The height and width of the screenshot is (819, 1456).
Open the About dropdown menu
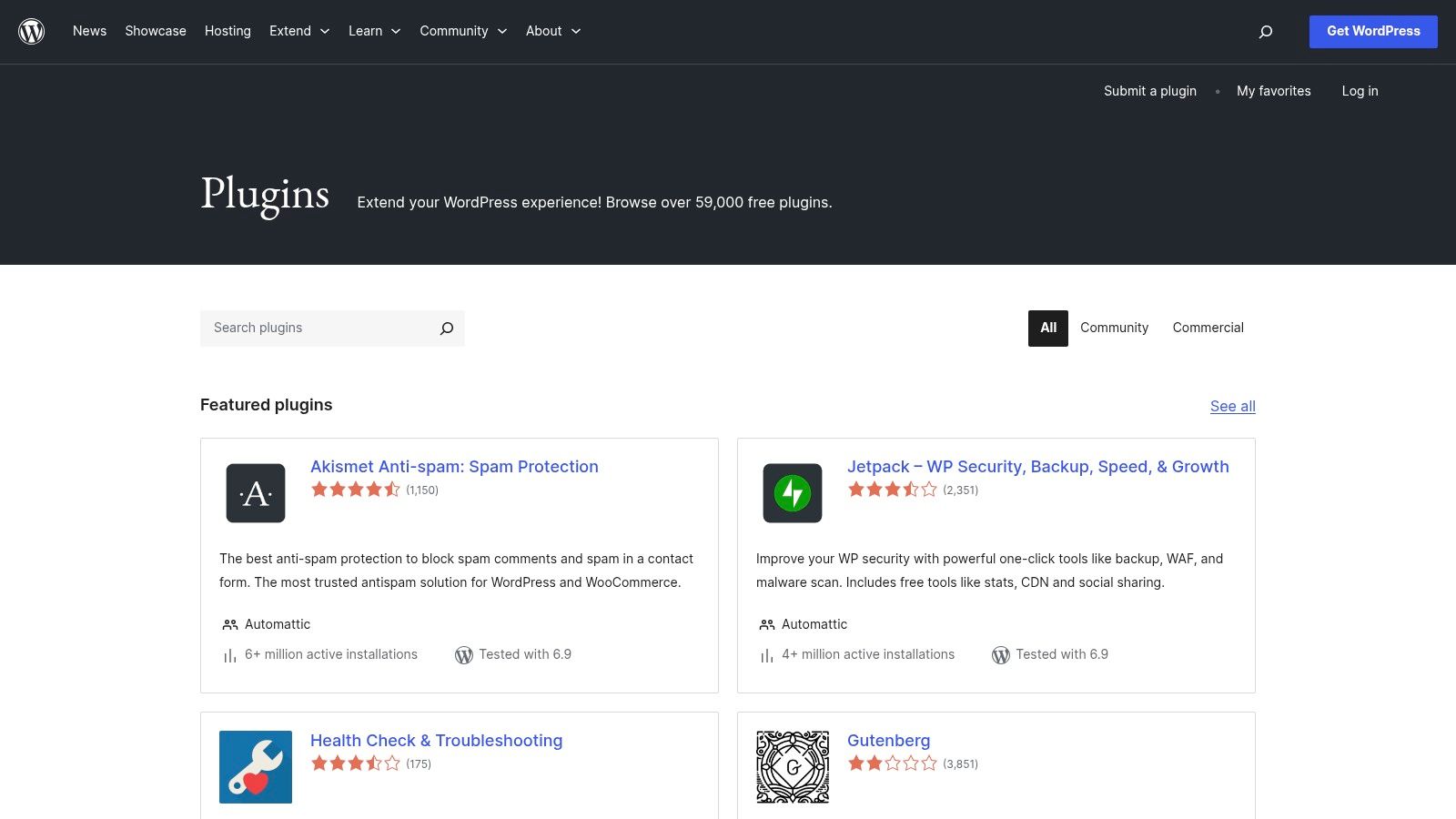[552, 31]
